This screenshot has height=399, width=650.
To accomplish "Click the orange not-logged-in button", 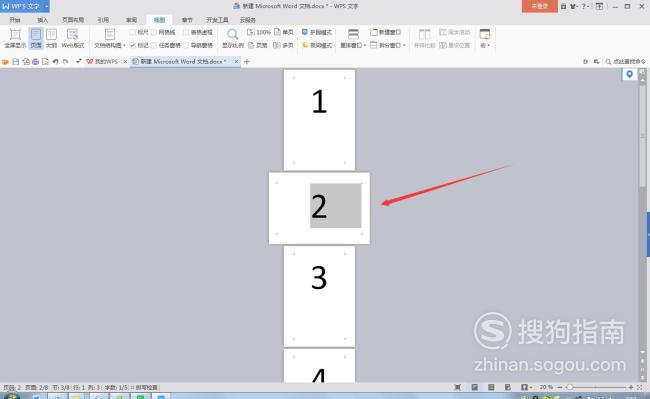I will (x=539, y=6).
